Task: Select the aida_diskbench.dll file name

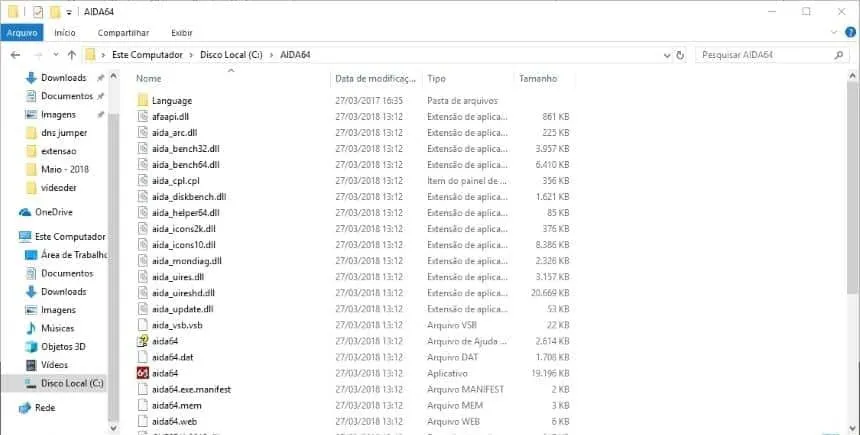Action: click(189, 196)
